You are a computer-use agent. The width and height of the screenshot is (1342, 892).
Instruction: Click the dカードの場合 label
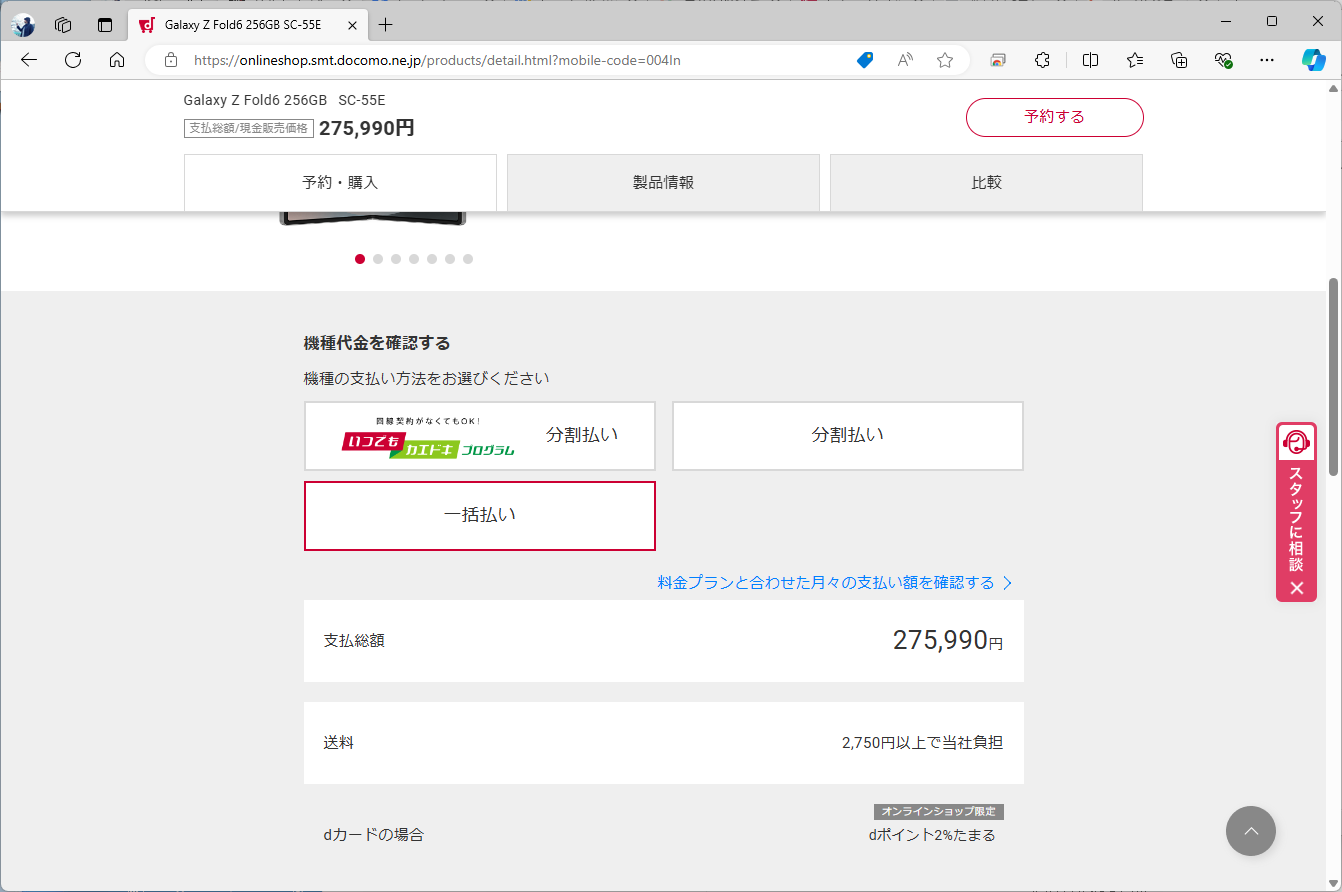tap(374, 834)
